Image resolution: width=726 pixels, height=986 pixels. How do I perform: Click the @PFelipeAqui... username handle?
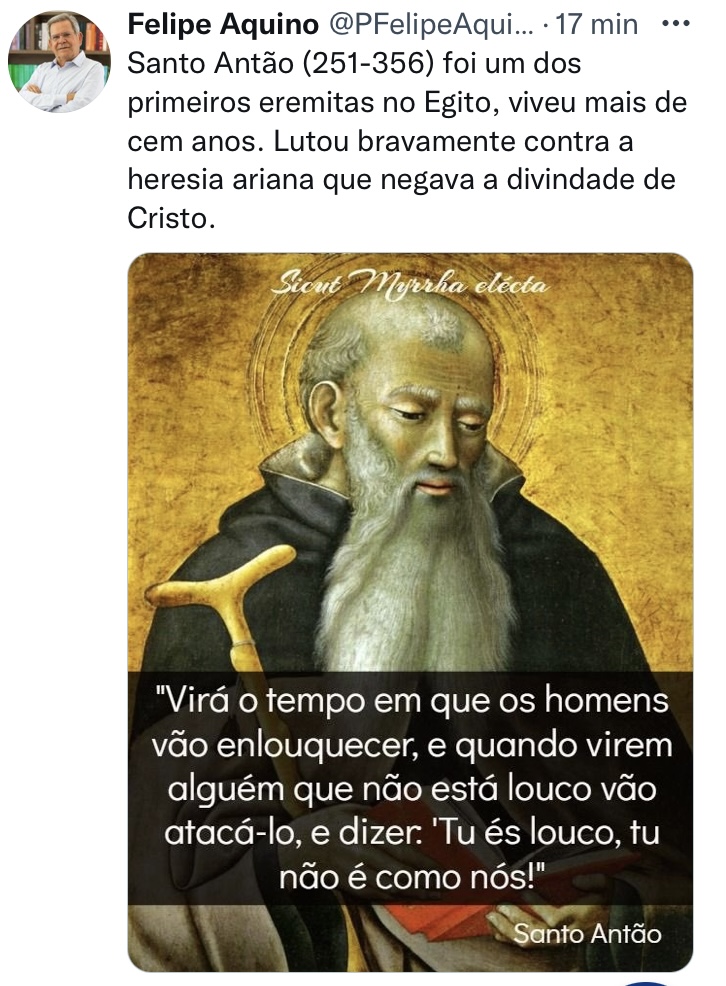(431, 25)
